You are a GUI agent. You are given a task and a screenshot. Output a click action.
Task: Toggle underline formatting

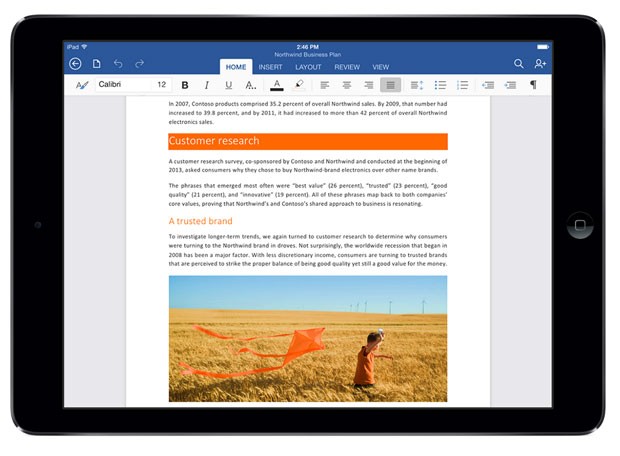[228, 85]
